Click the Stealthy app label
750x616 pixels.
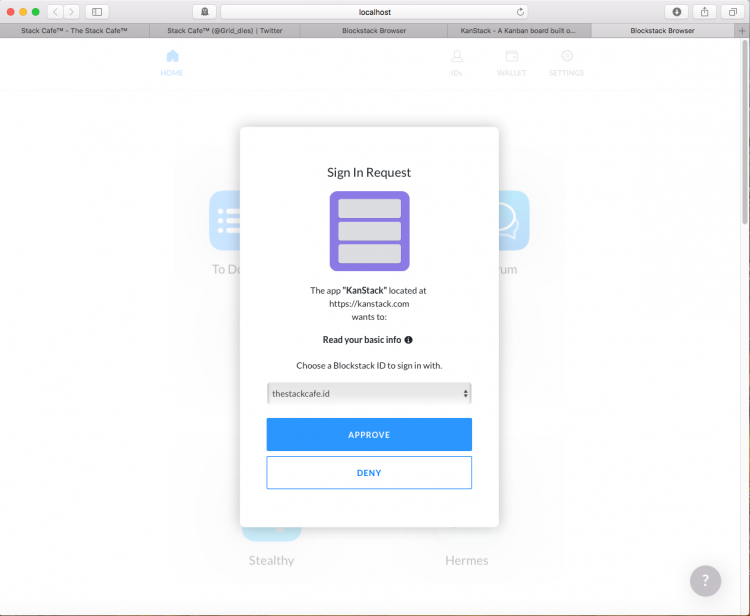[x=271, y=561]
